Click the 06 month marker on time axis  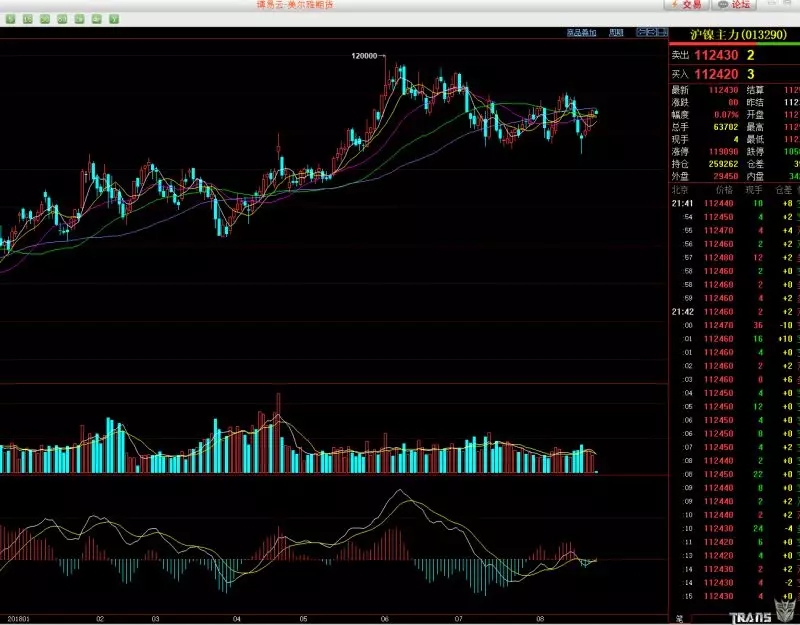click(385, 619)
